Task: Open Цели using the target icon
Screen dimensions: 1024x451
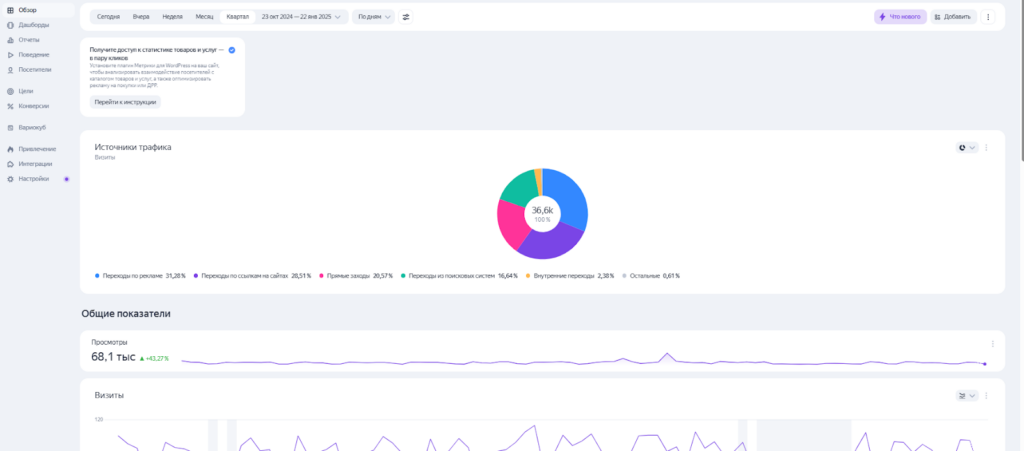Action: (9, 91)
